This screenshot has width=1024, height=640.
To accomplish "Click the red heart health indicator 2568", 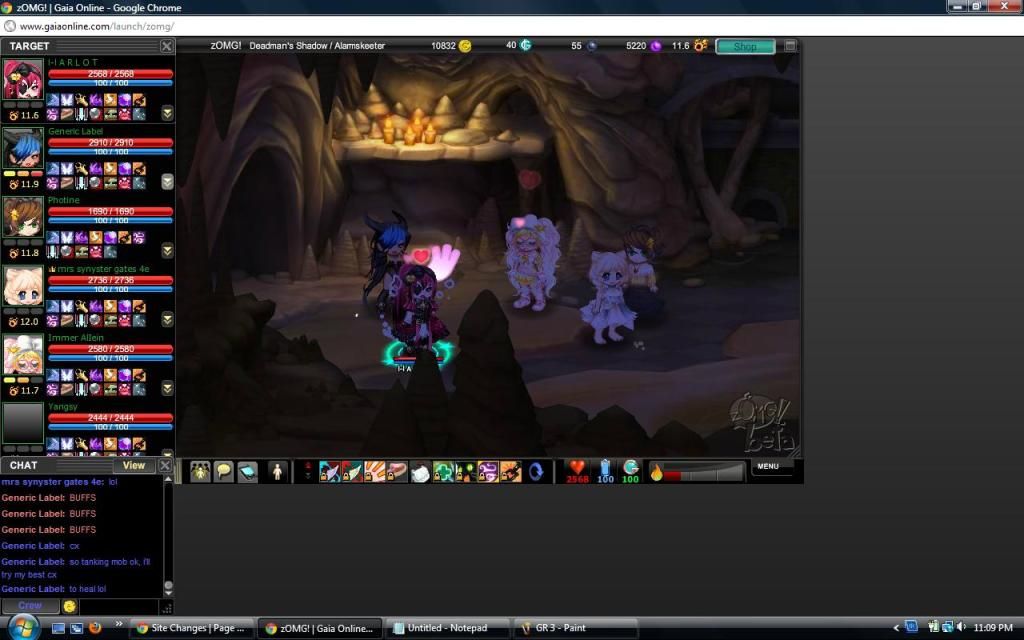I will [x=577, y=472].
